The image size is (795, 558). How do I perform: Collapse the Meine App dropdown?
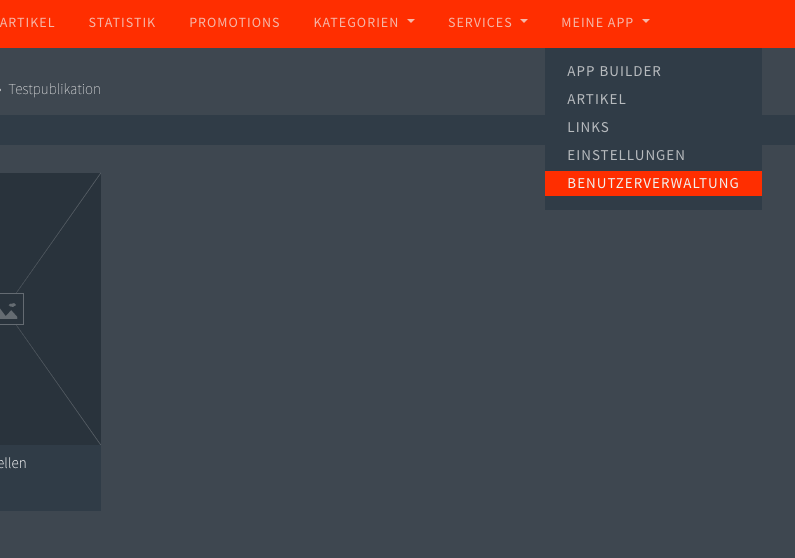point(605,23)
